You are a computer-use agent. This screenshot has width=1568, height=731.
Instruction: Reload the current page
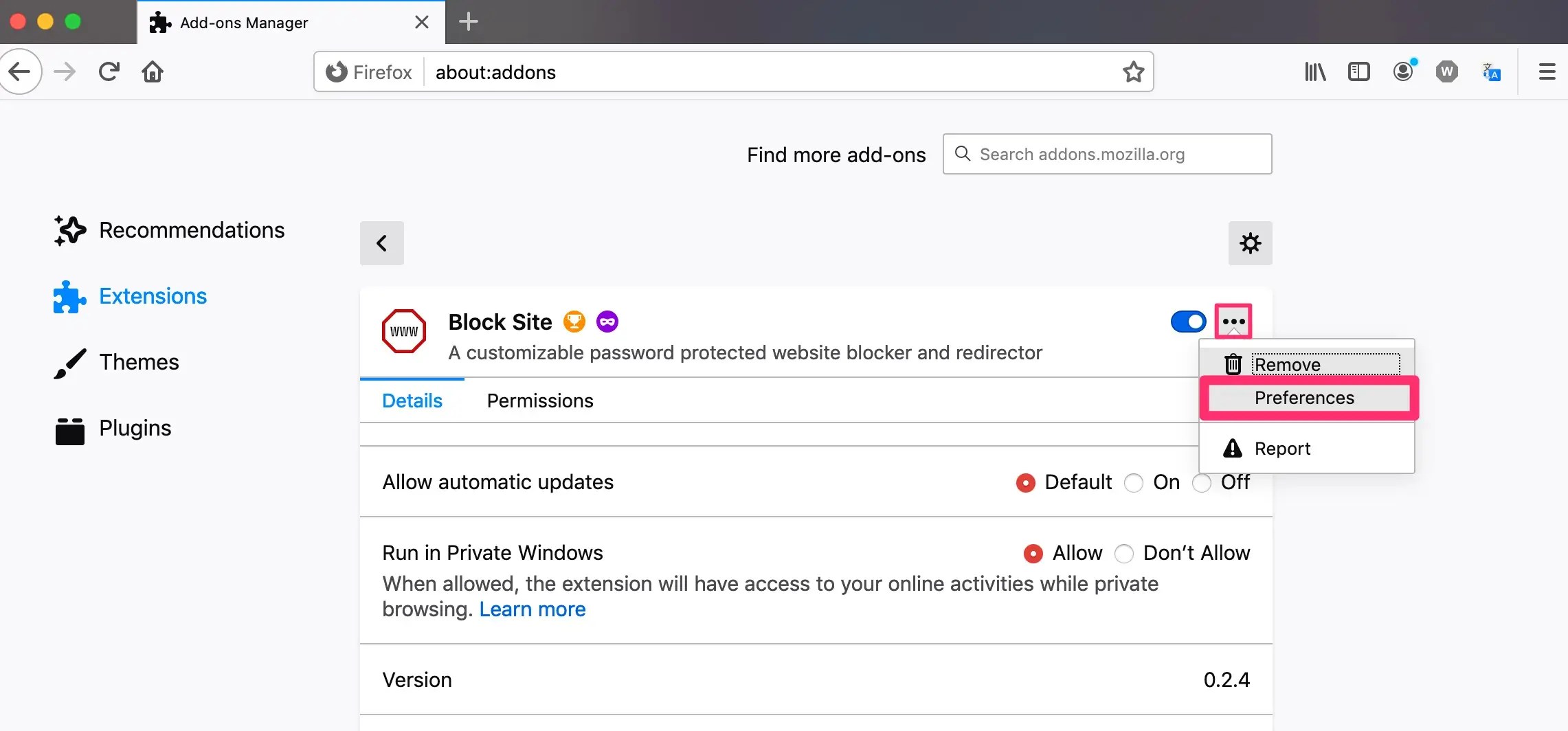click(x=109, y=71)
